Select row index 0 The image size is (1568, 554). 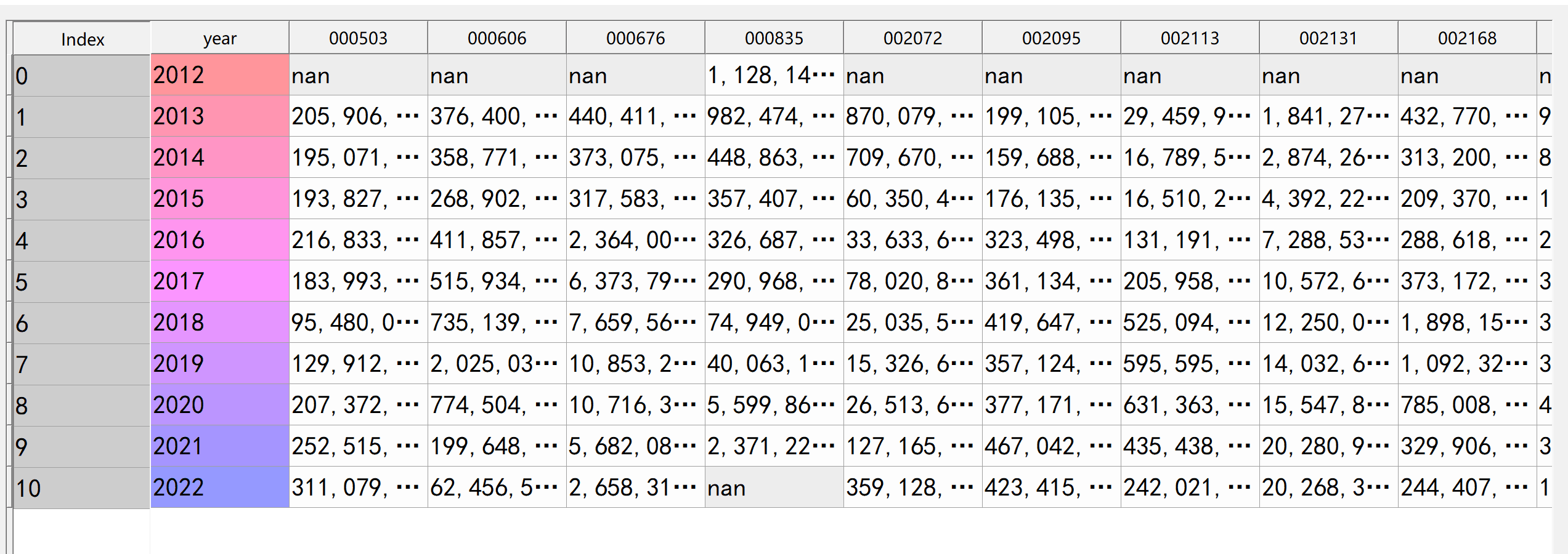click(82, 75)
